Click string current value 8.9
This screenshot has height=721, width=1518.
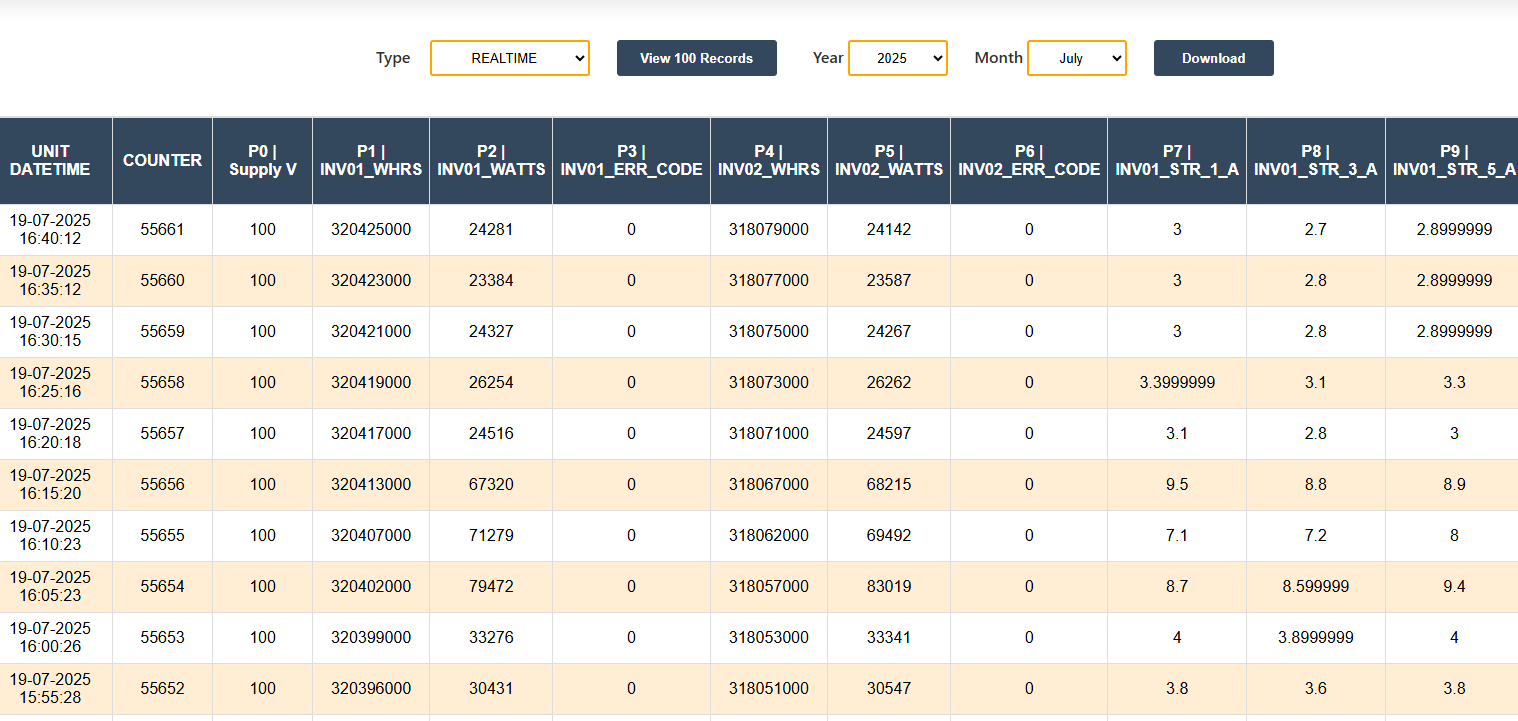tap(1454, 485)
